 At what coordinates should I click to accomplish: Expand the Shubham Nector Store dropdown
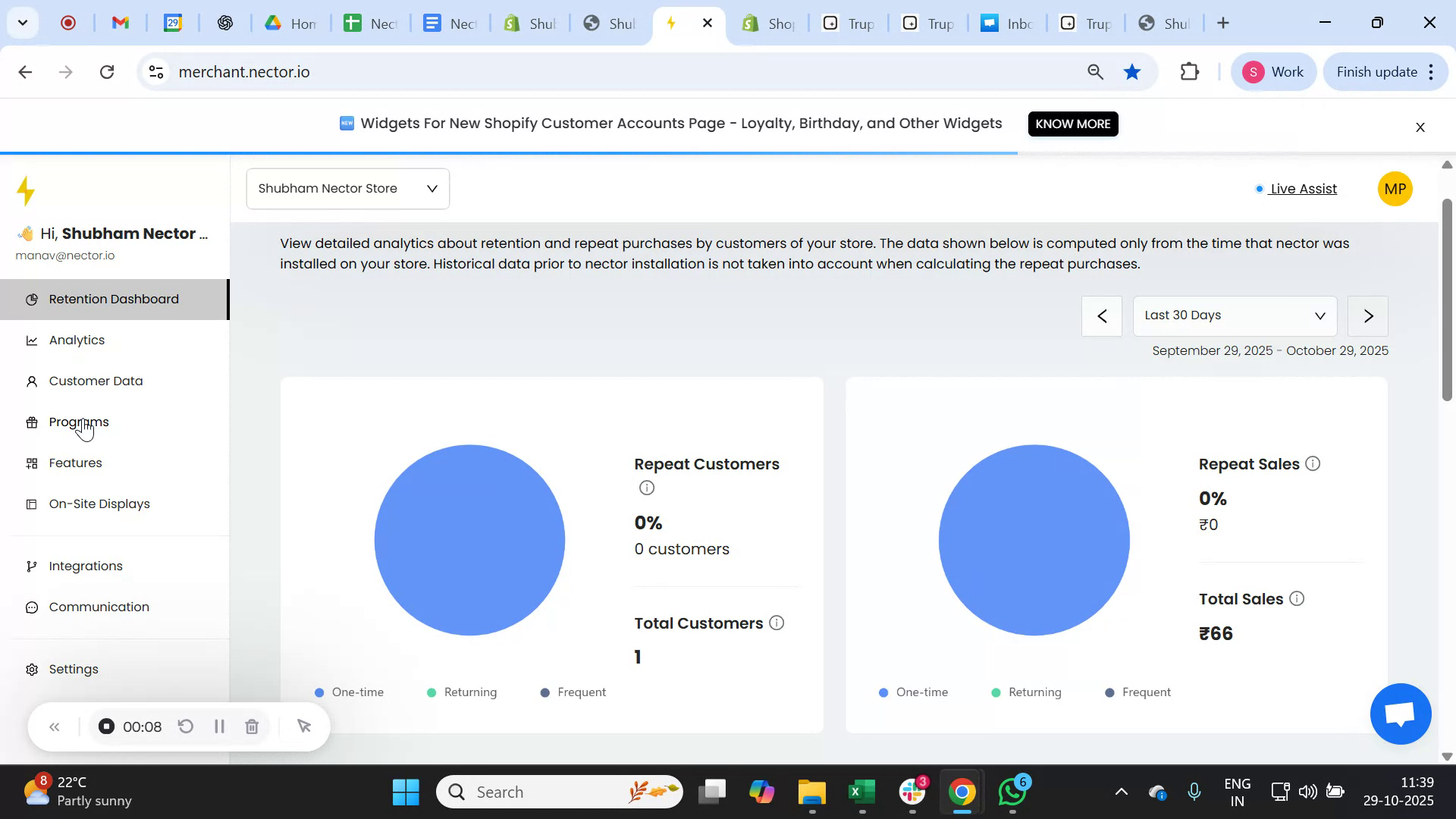(x=348, y=189)
